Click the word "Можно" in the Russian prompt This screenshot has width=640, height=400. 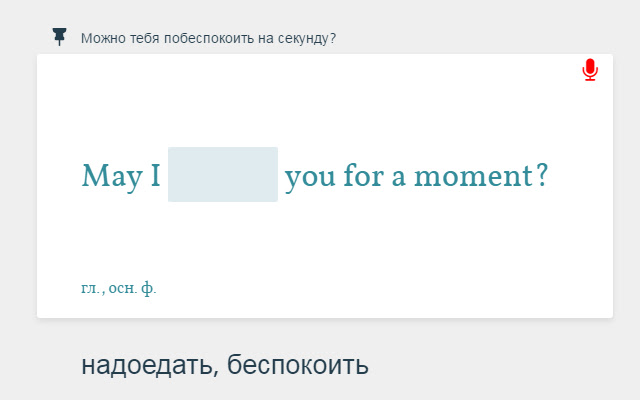pos(103,39)
